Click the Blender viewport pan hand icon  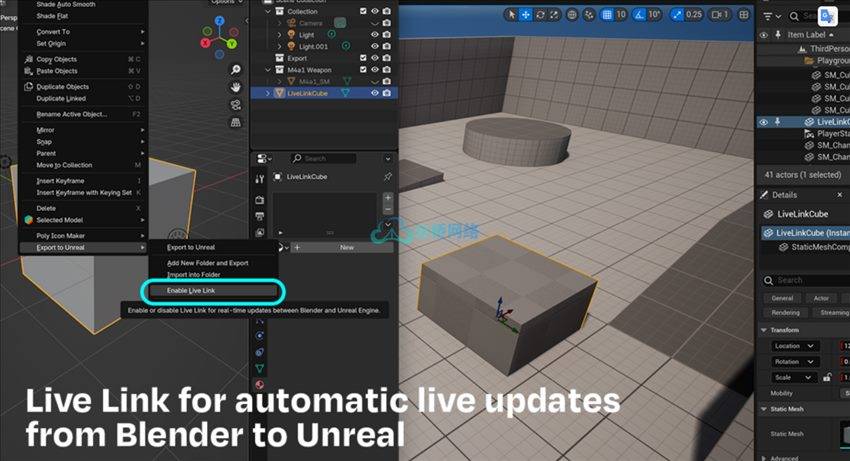click(x=235, y=87)
